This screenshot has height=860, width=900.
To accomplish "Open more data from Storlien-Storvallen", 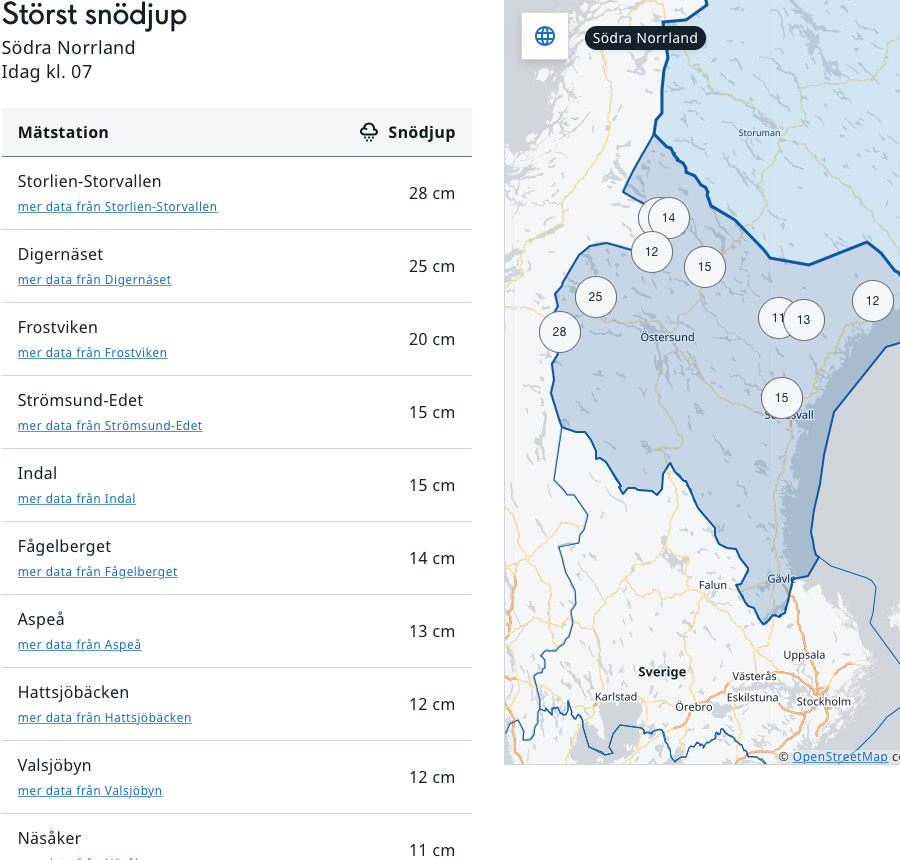I will click(x=117, y=207).
